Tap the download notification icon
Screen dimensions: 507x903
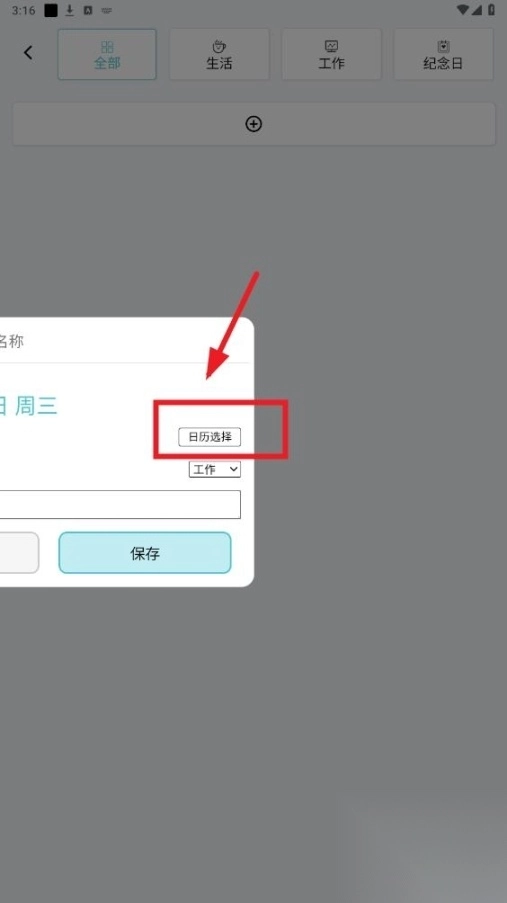(x=70, y=10)
